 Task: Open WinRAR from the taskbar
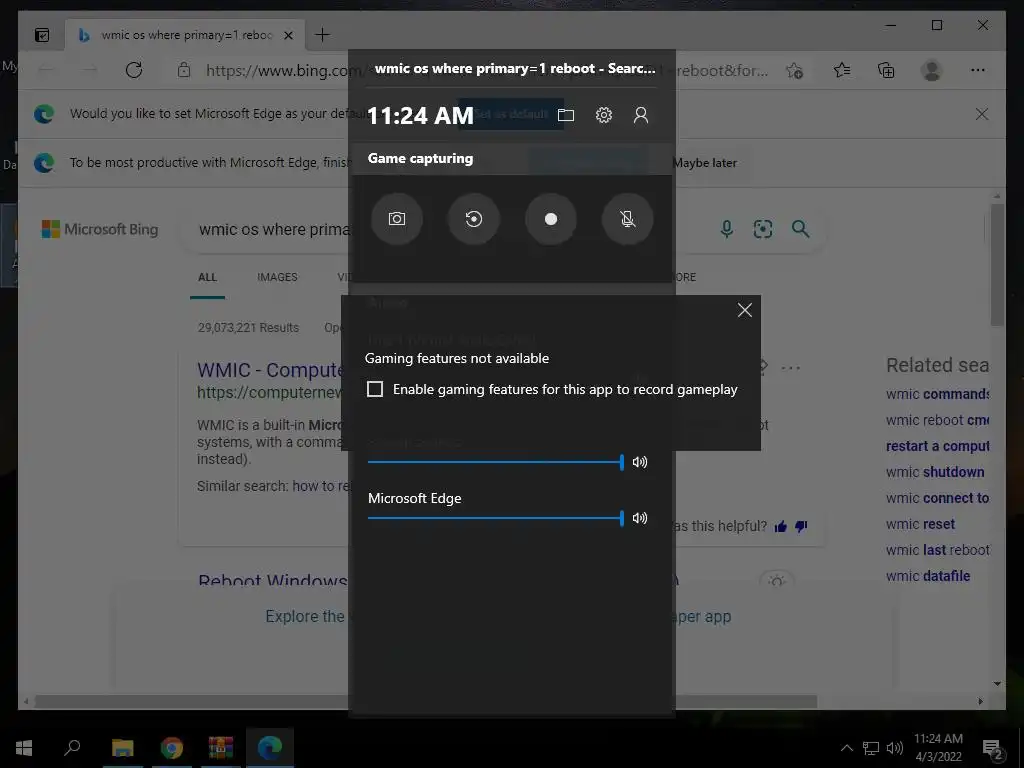(221, 748)
